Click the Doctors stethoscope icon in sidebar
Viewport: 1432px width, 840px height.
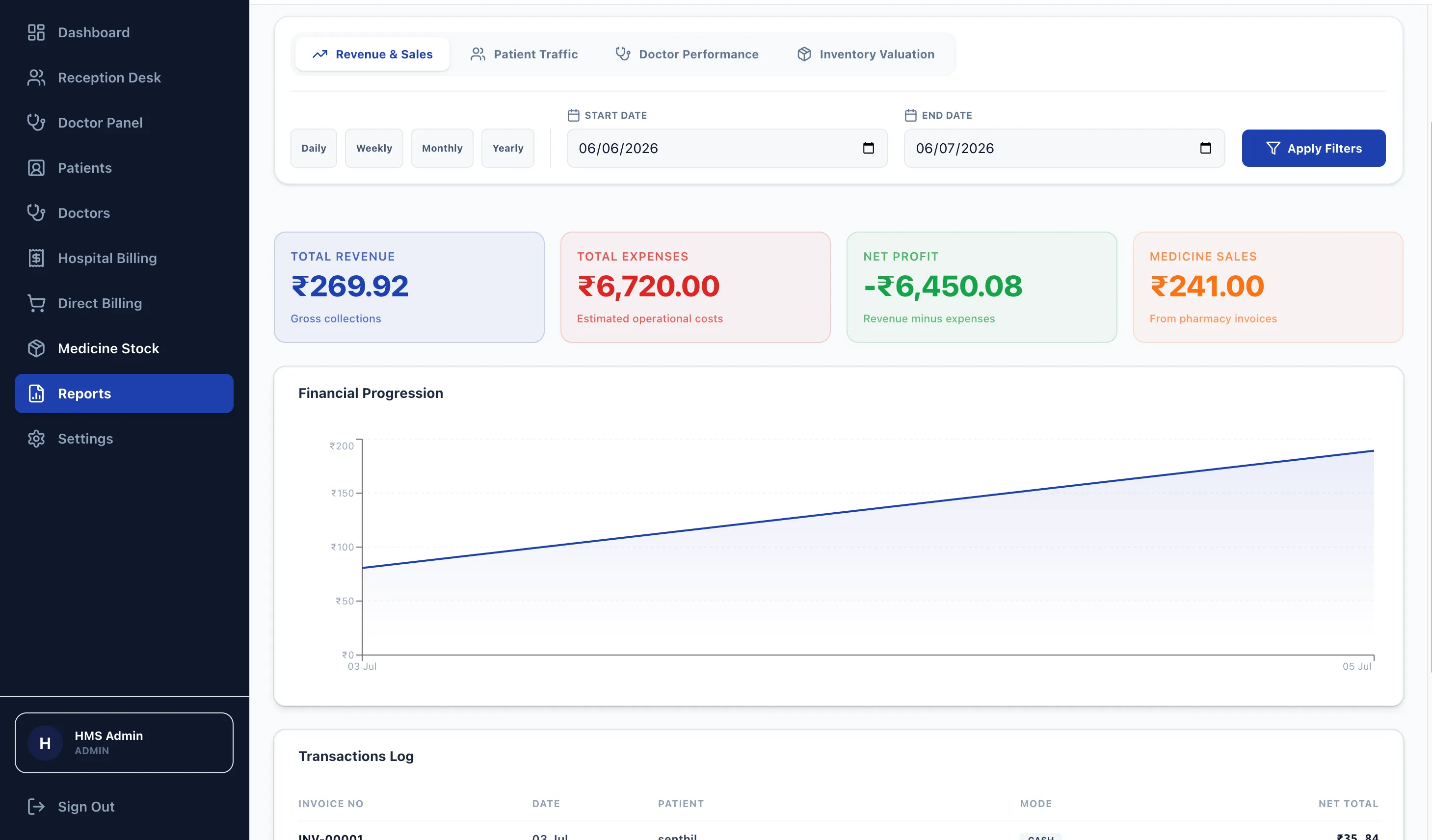click(36, 212)
